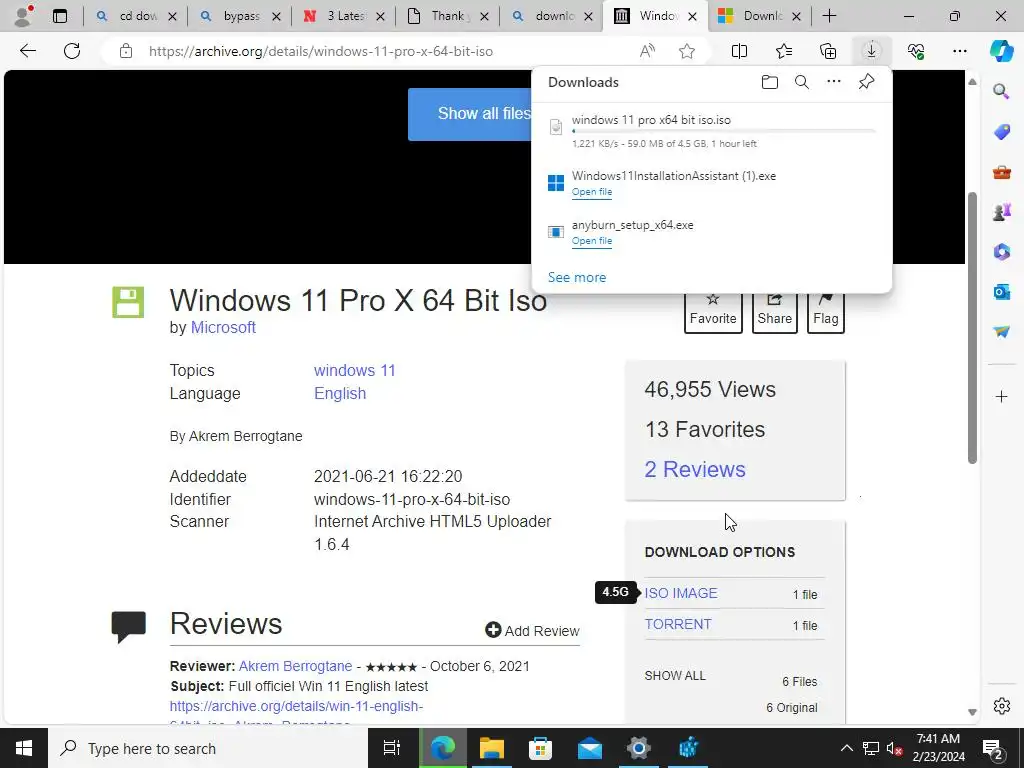Image resolution: width=1024 pixels, height=768 pixels.
Task: Open file for Windows11InstallationAssistant (1).exe
Action: 592,192
